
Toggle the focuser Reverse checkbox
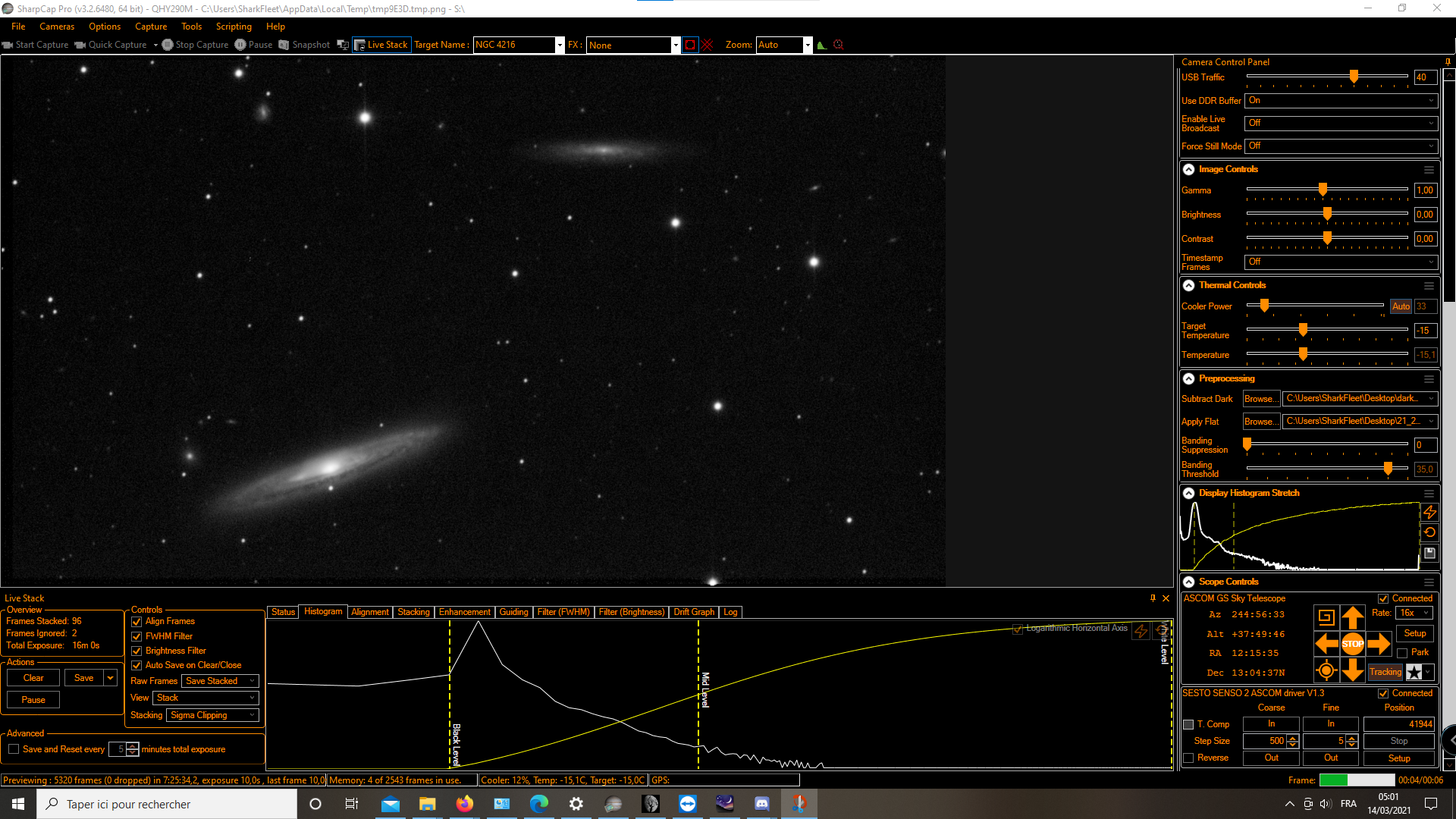click(1188, 758)
